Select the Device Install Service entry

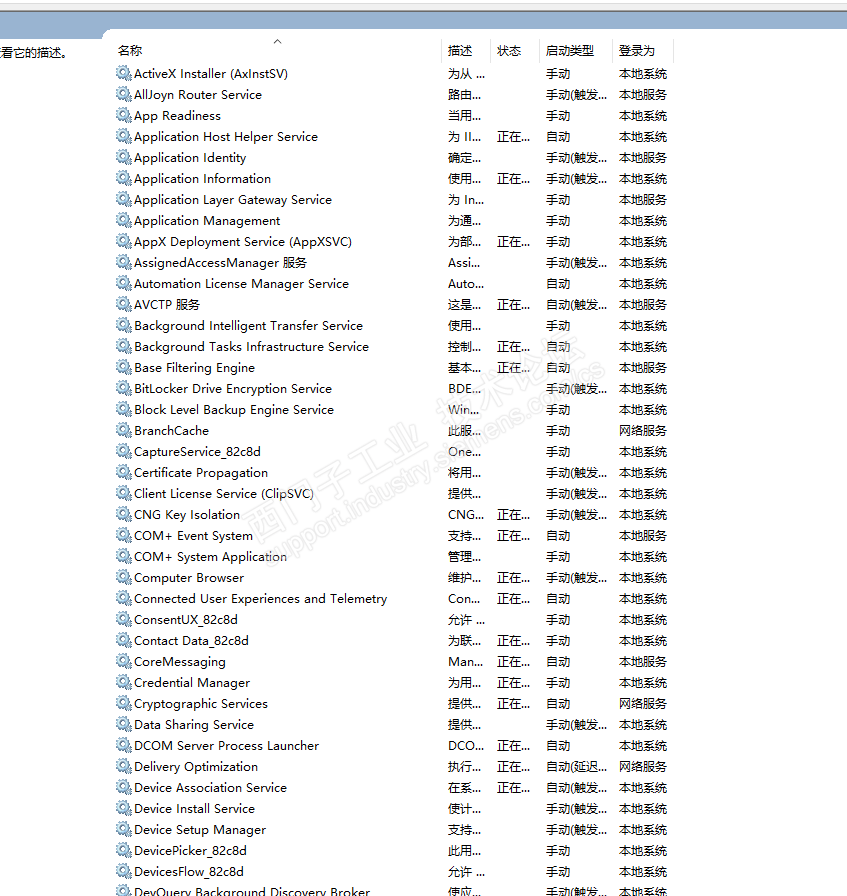pos(194,809)
